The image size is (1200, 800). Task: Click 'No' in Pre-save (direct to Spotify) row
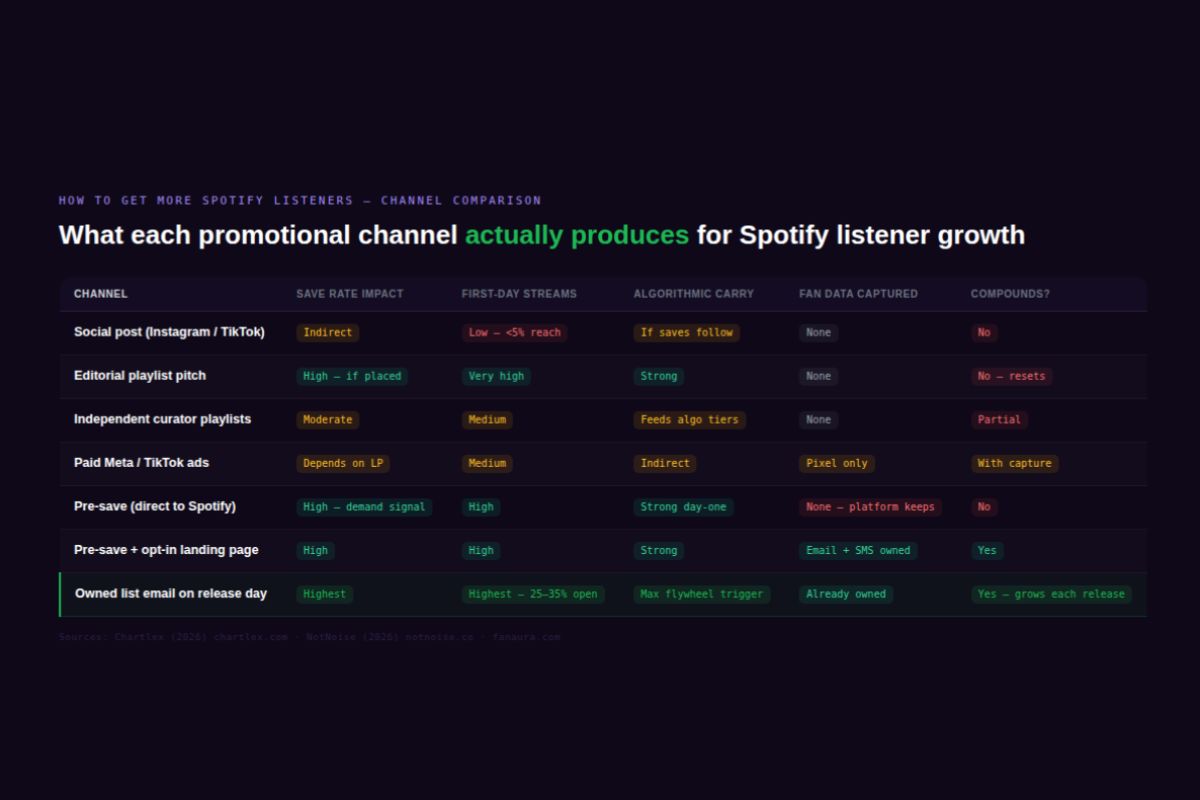[984, 507]
